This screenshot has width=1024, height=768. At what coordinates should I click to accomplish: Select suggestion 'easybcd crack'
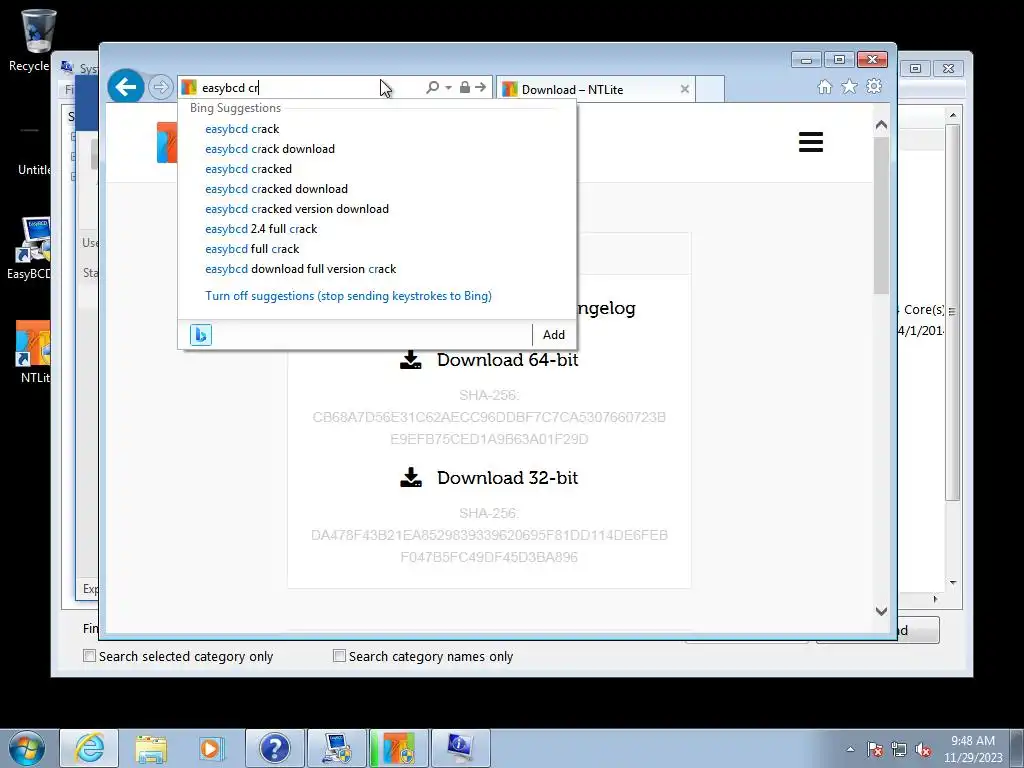242,129
